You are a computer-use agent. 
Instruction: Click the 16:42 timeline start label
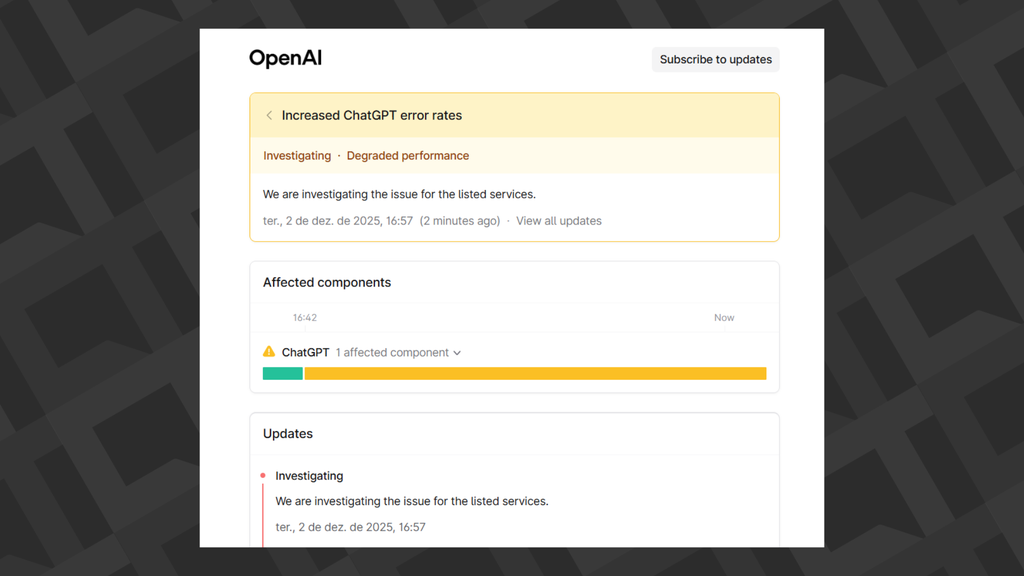[x=305, y=318]
